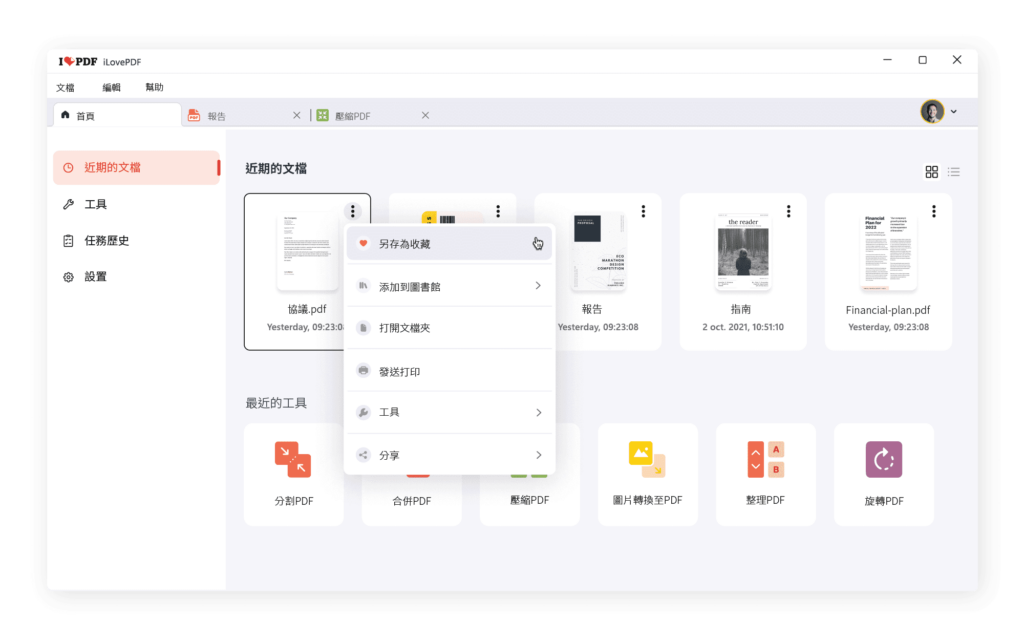
Task: Expand the 添加到圖書館 submenu arrow
Action: tap(538, 285)
